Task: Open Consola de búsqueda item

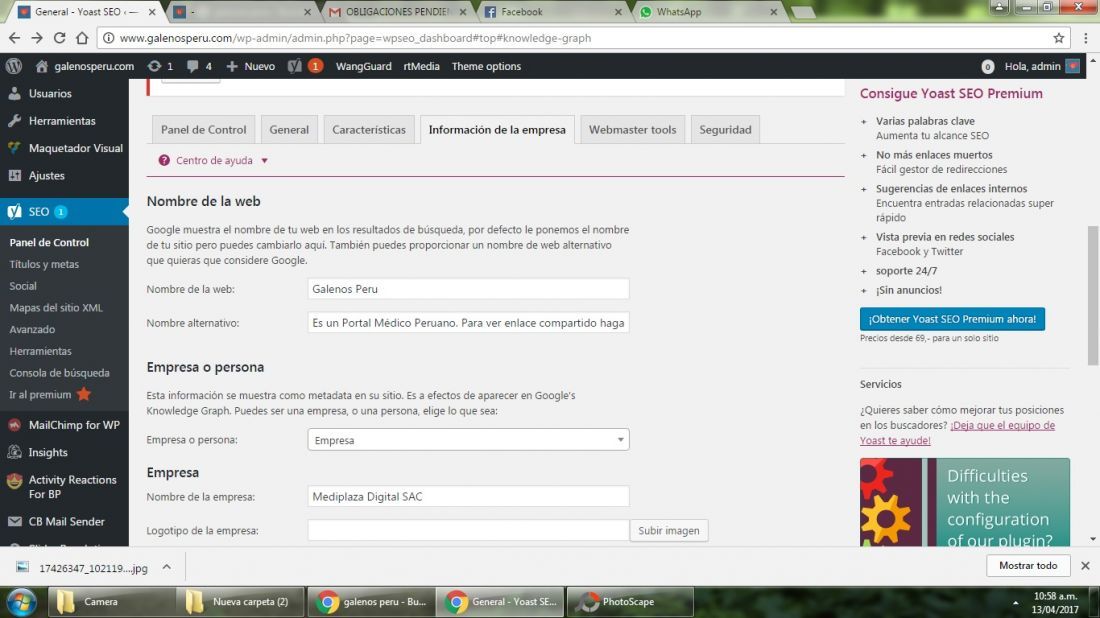Action: tap(60, 372)
